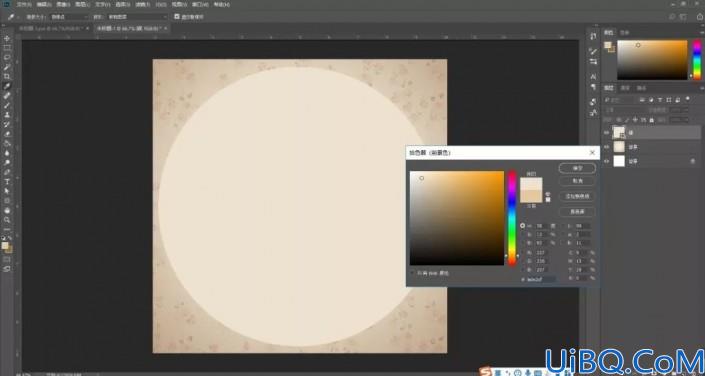Check the web colors only option

pyautogui.click(x=413, y=273)
